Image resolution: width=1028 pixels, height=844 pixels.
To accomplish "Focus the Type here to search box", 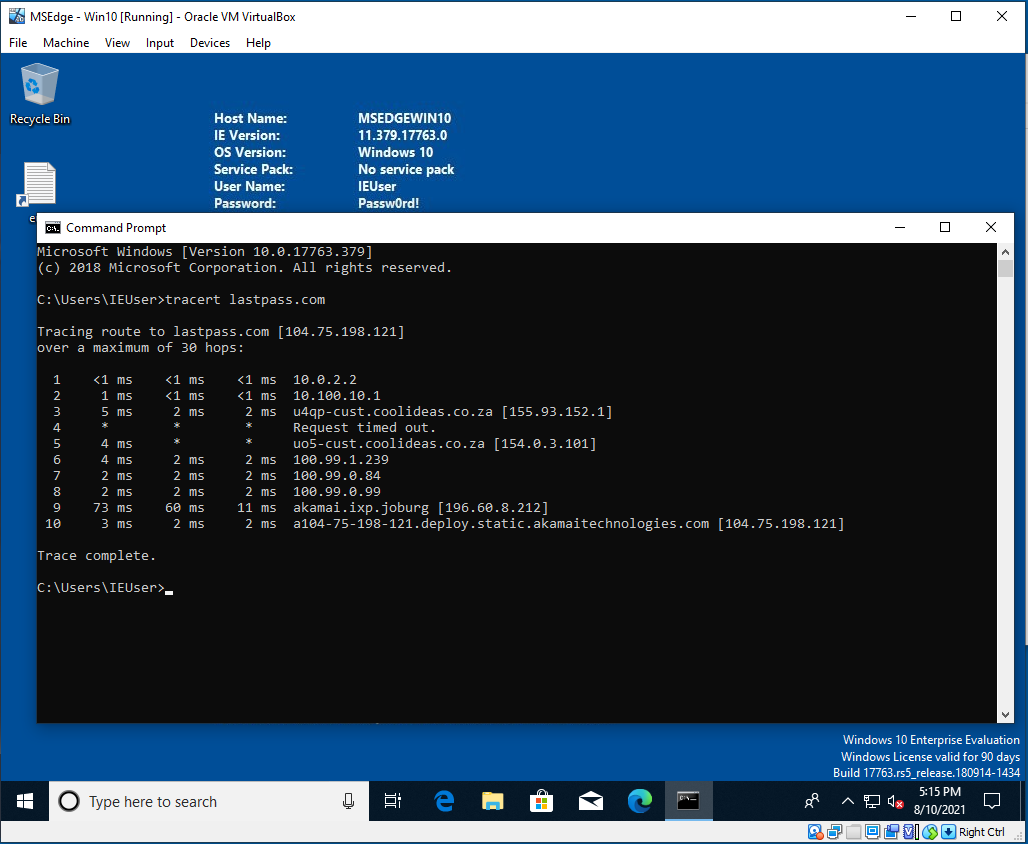I will [x=209, y=801].
